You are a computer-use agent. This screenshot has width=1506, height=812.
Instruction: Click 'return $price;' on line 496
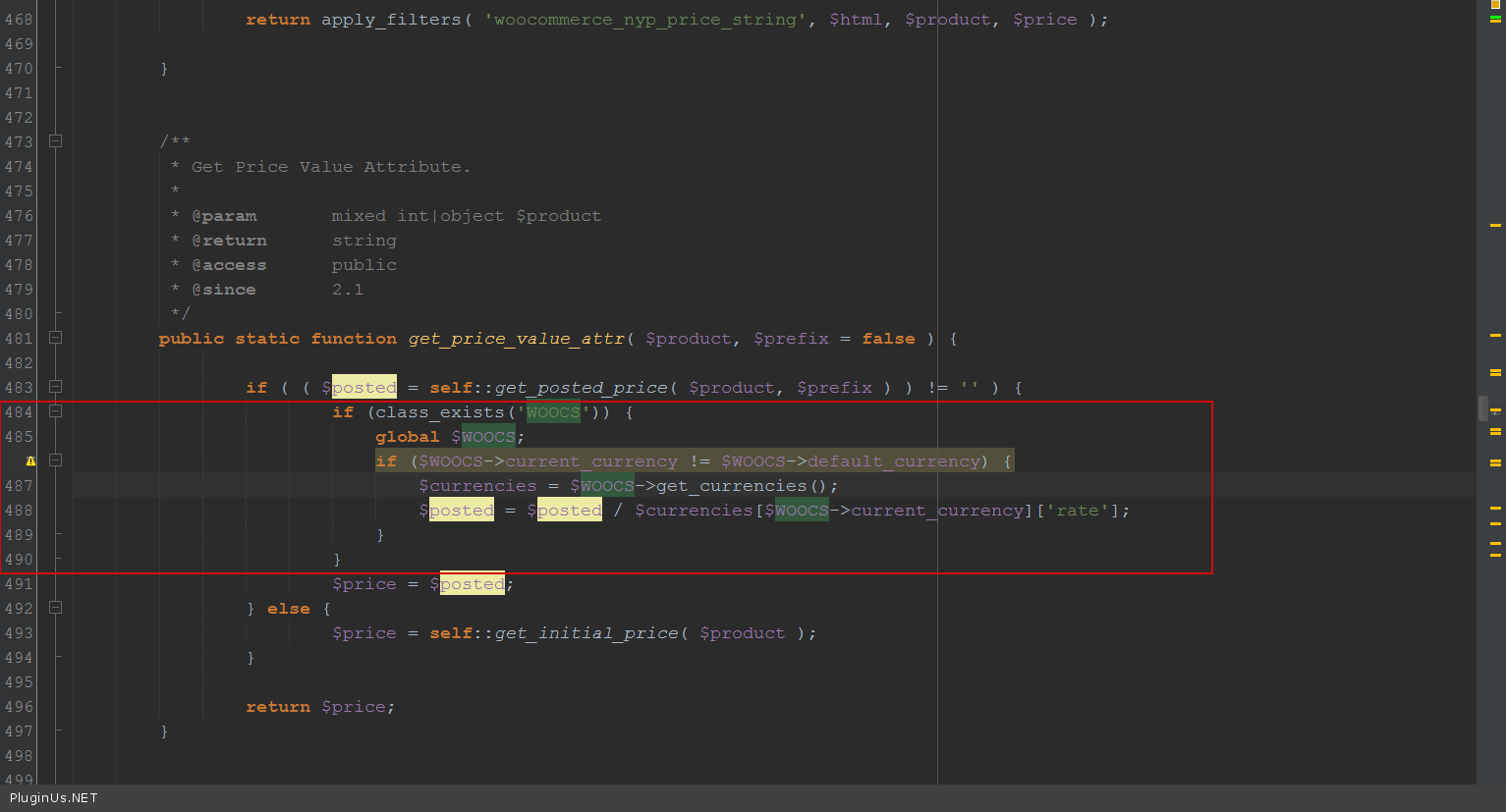click(x=320, y=707)
